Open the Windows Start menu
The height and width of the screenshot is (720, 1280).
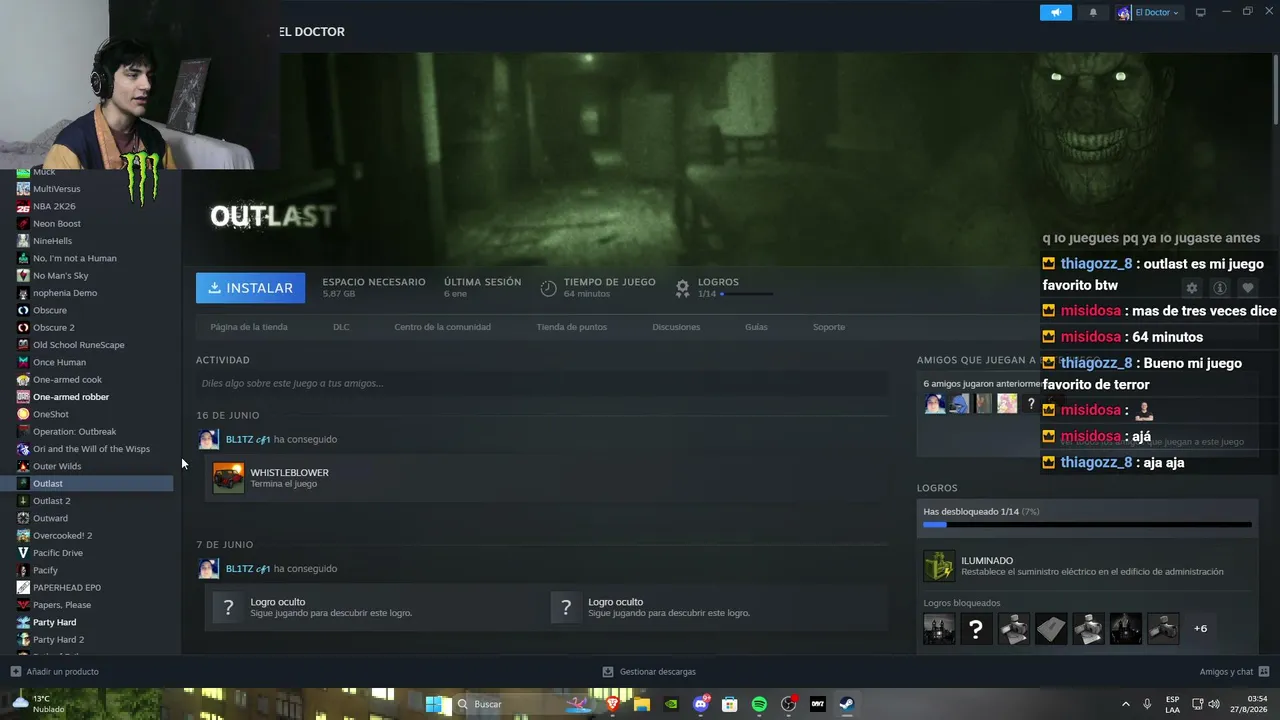434,704
